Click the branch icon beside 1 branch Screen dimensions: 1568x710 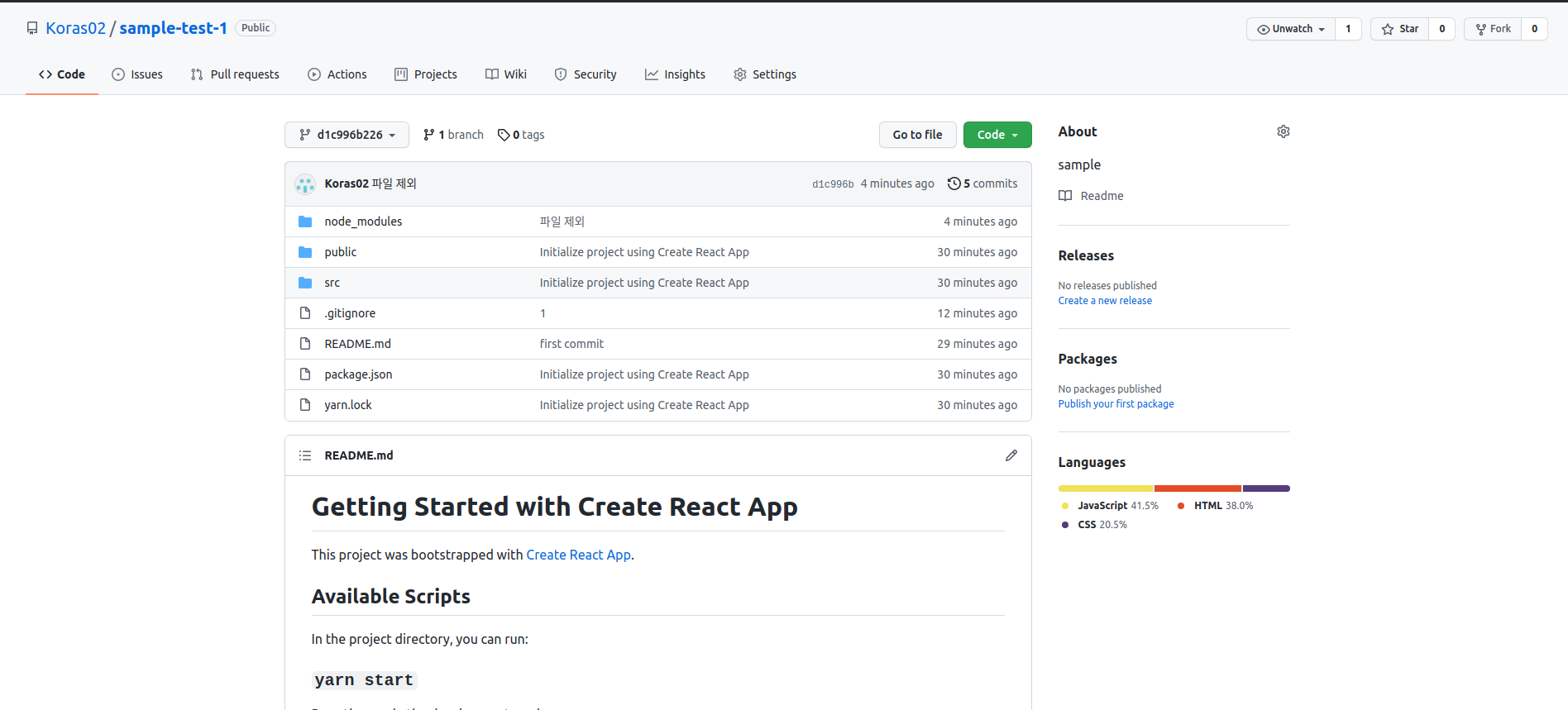click(x=428, y=135)
